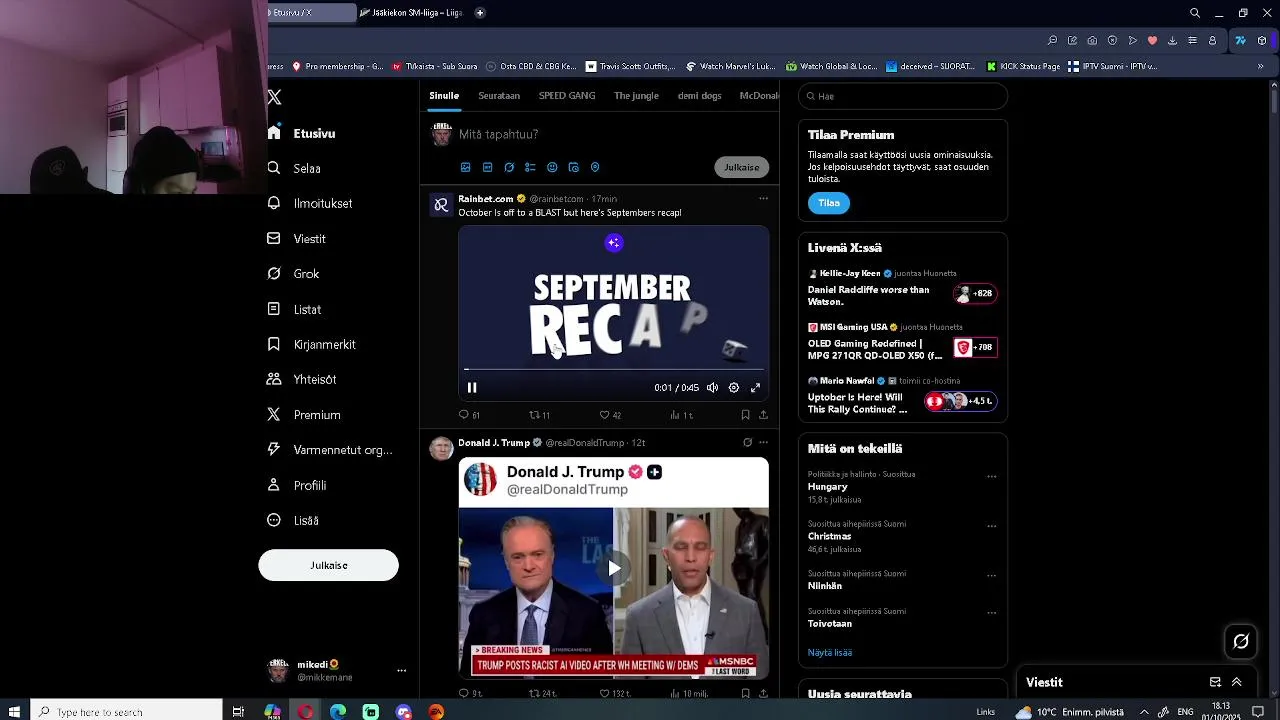Screen dimensions: 1280x720
Task: Open Windows Start menu
Action: (14, 712)
